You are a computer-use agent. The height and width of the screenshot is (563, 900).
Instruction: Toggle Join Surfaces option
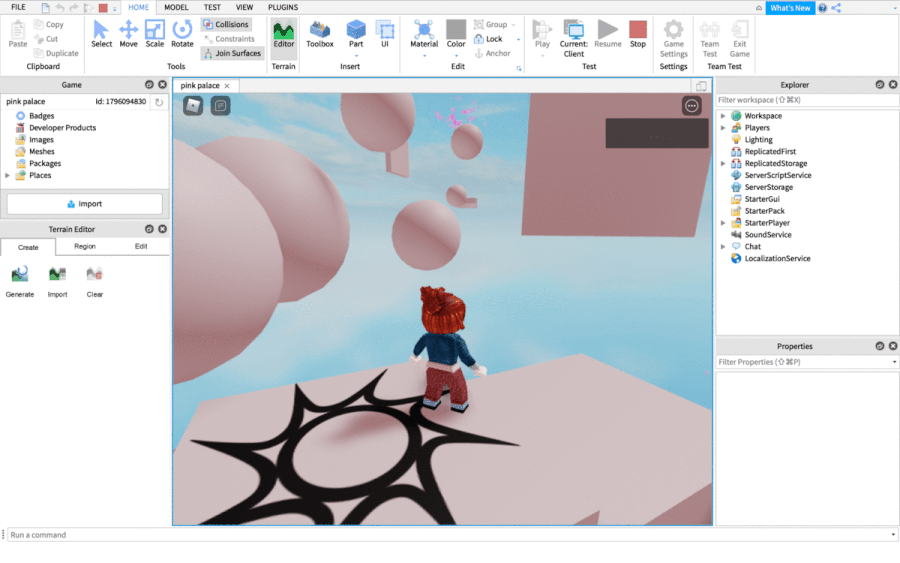232,53
